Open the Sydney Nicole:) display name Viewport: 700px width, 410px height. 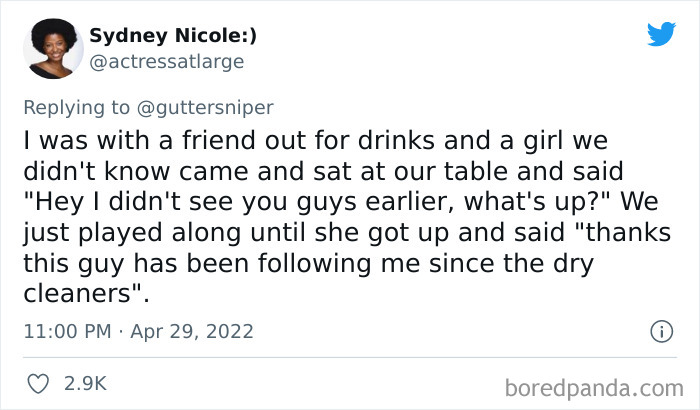[x=172, y=36]
